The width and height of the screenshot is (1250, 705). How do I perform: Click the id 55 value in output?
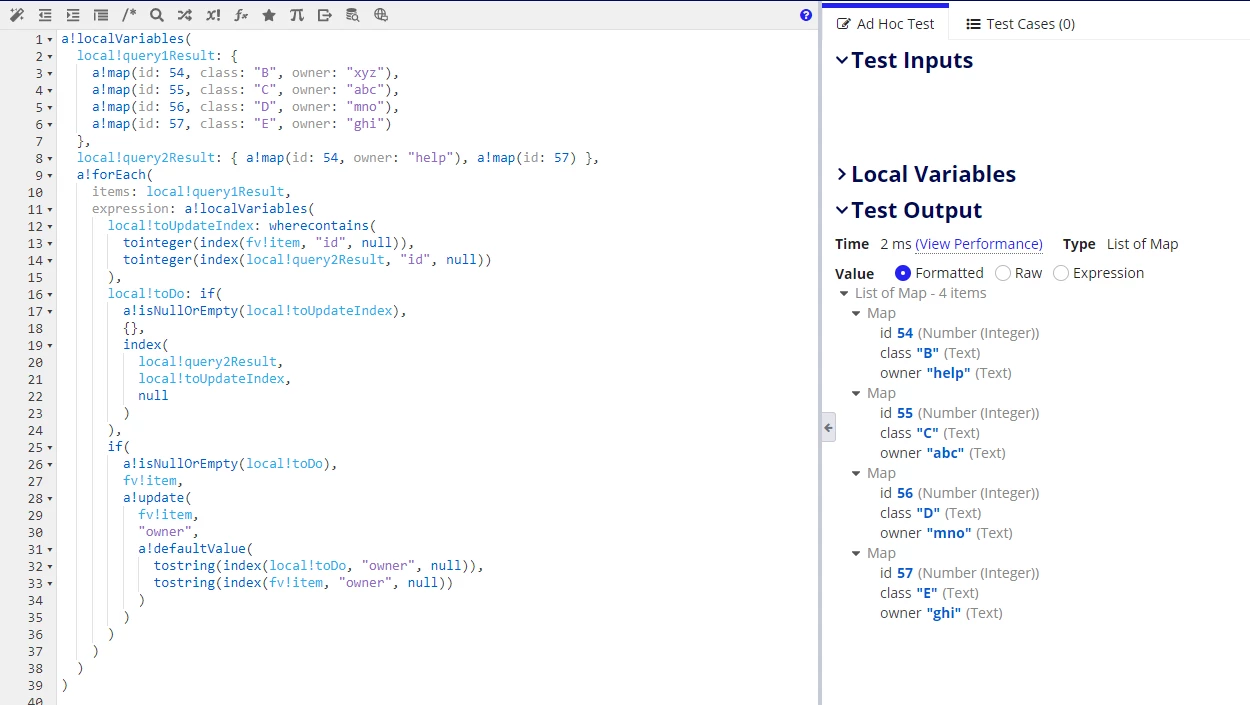click(x=905, y=413)
